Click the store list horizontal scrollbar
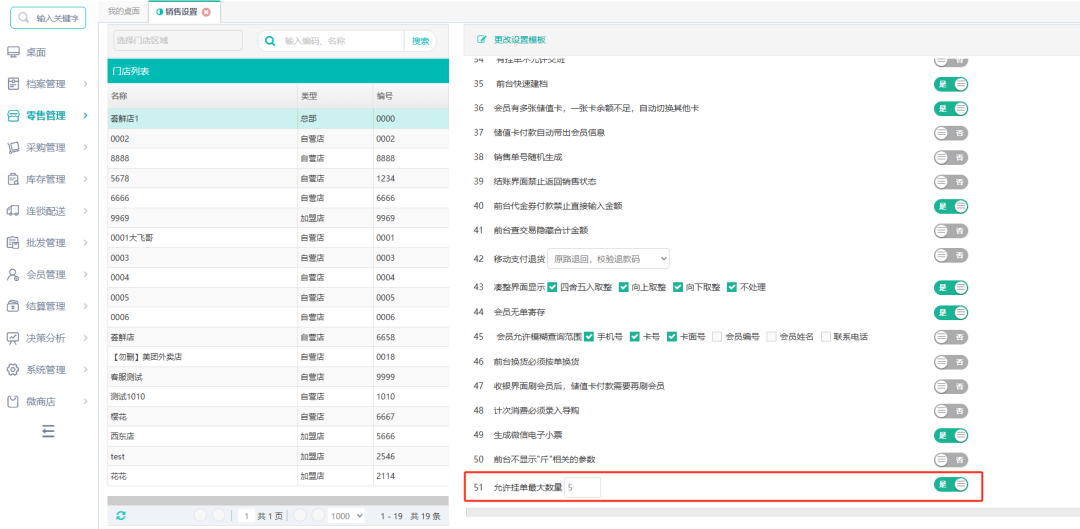1080x529 pixels. 278,501
